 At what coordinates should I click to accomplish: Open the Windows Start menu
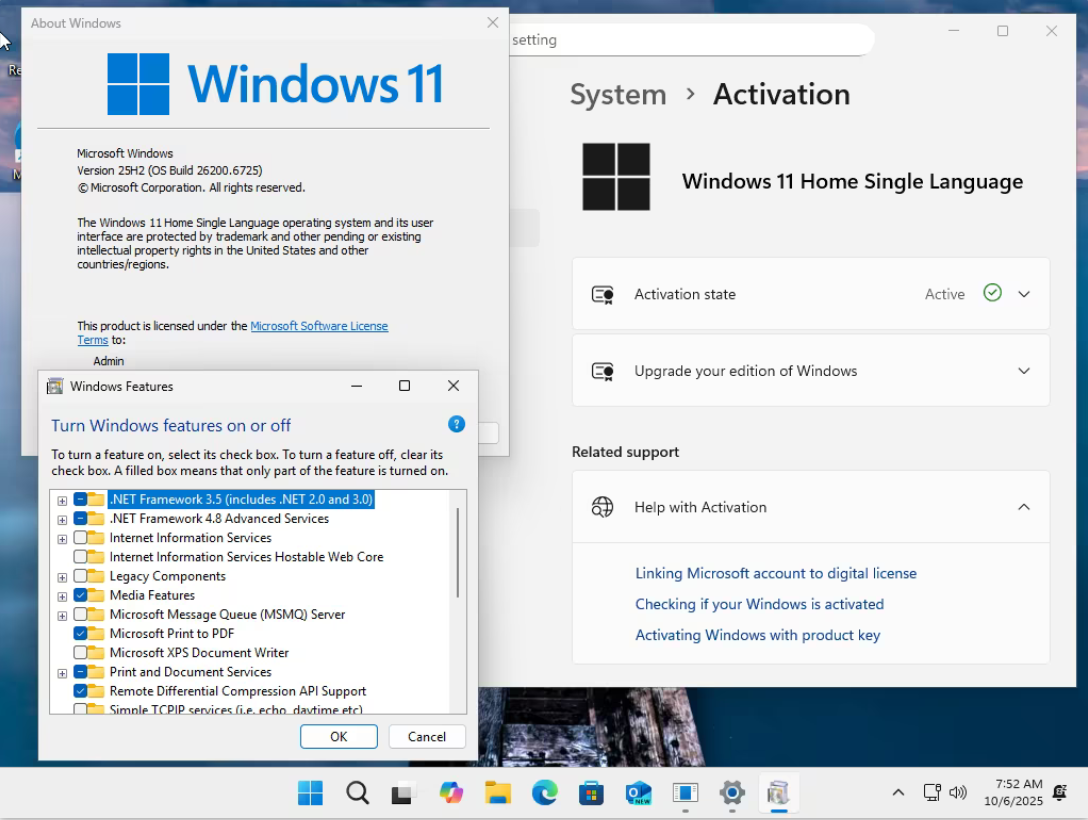[310, 793]
